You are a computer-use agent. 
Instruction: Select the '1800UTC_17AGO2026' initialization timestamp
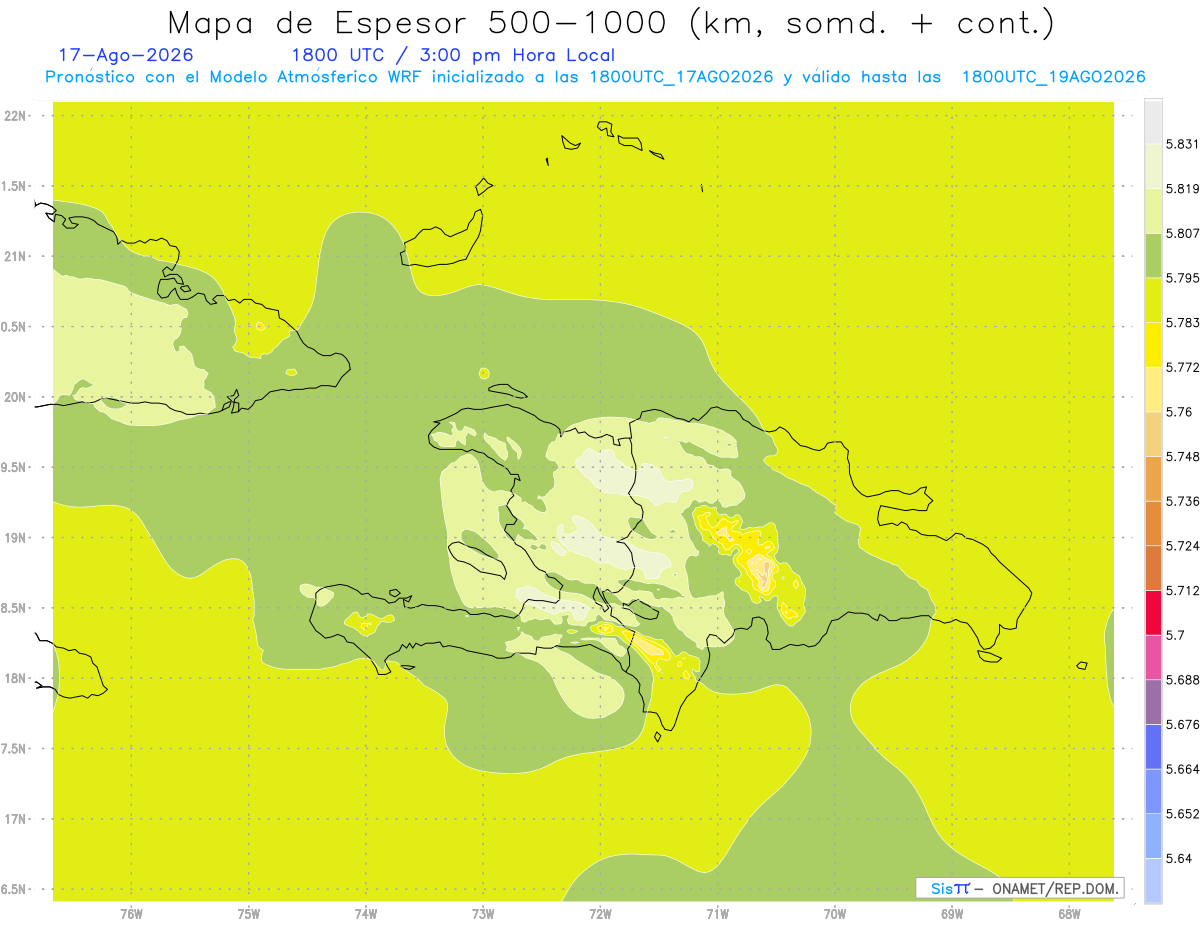coord(681,77)
